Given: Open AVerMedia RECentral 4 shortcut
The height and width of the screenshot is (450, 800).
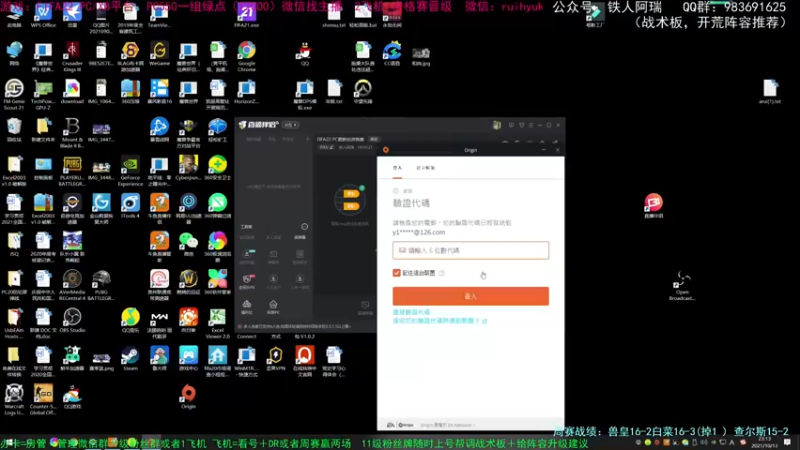Looking at the screenshot, I should point(72,285).
